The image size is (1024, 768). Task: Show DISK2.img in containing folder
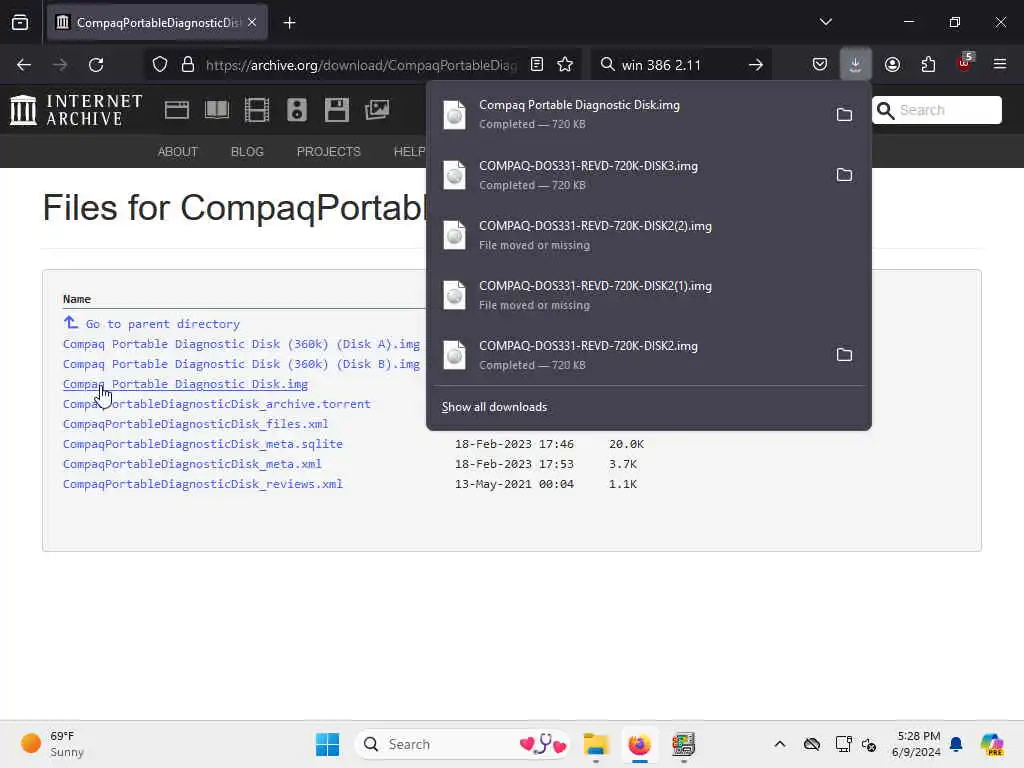pos(844,355)
